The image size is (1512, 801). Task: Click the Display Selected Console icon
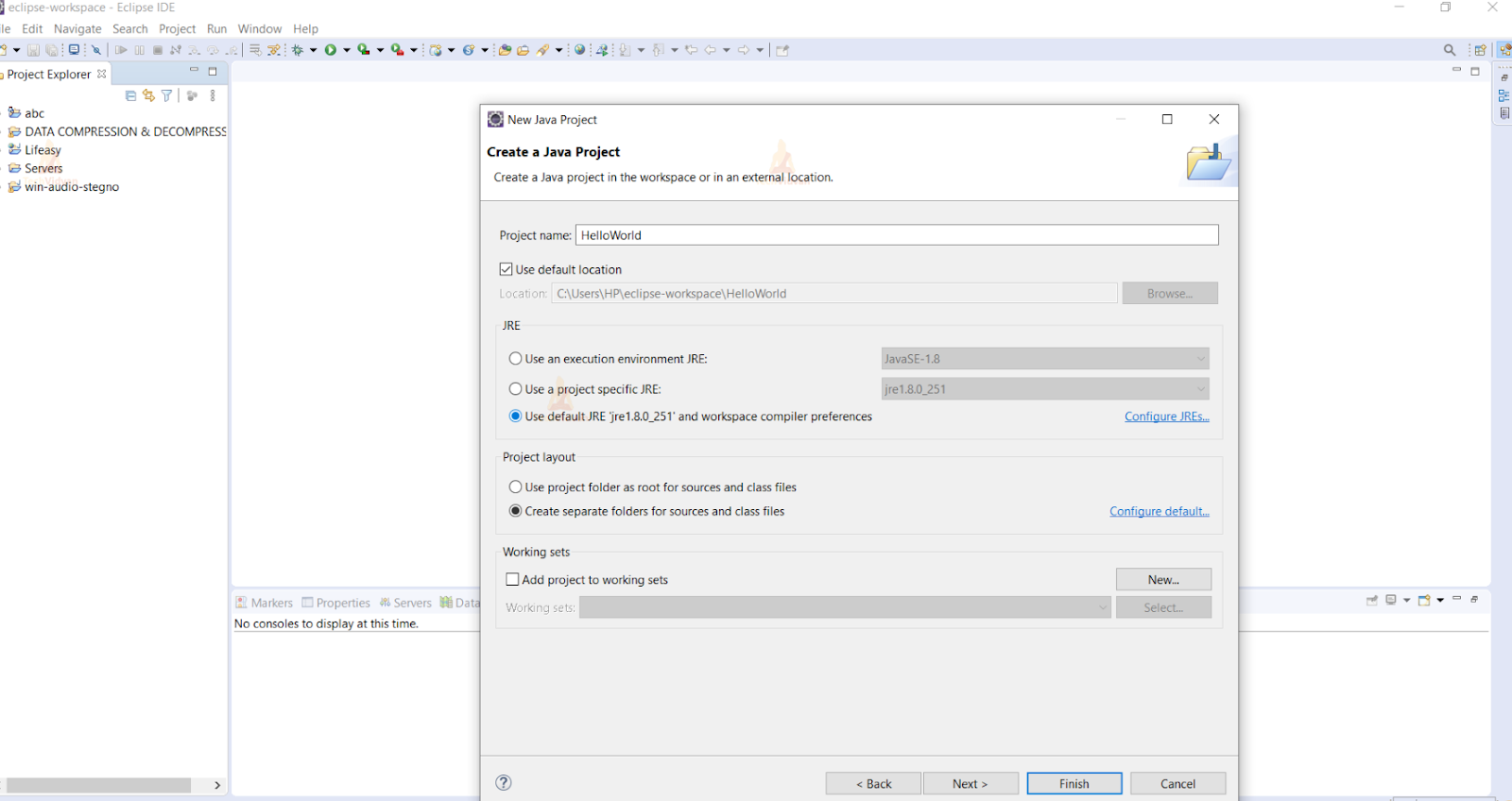tap(1391, 600)
